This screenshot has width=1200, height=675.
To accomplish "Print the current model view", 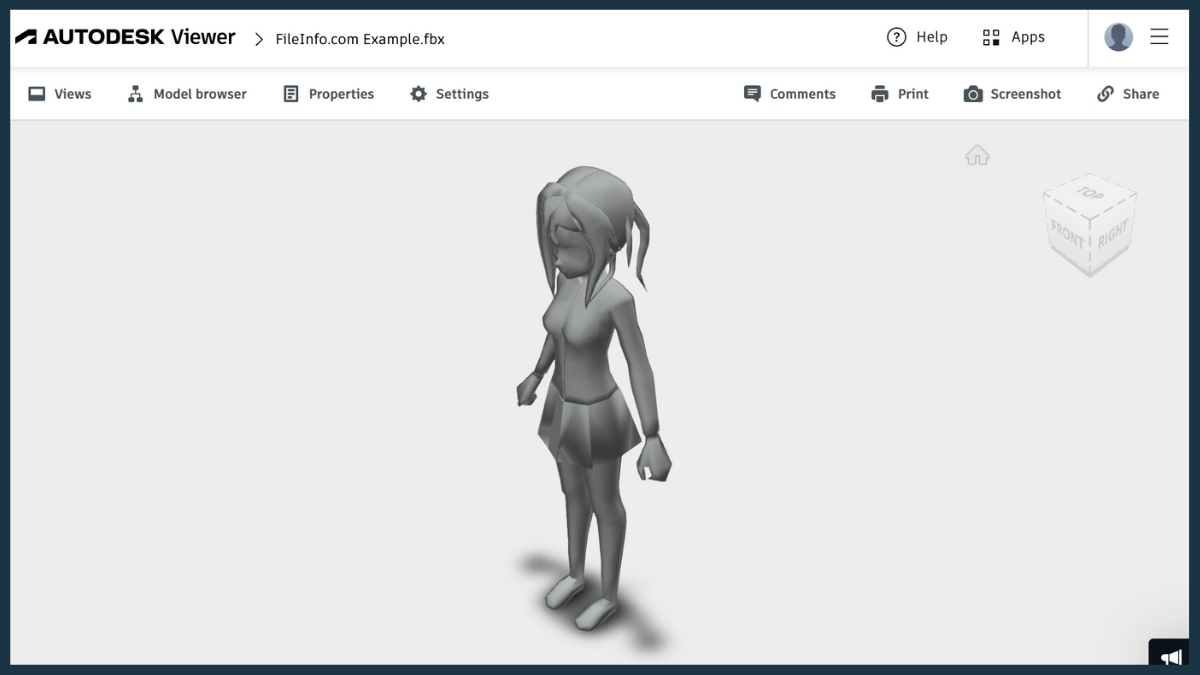I will [x=900, y=94].
